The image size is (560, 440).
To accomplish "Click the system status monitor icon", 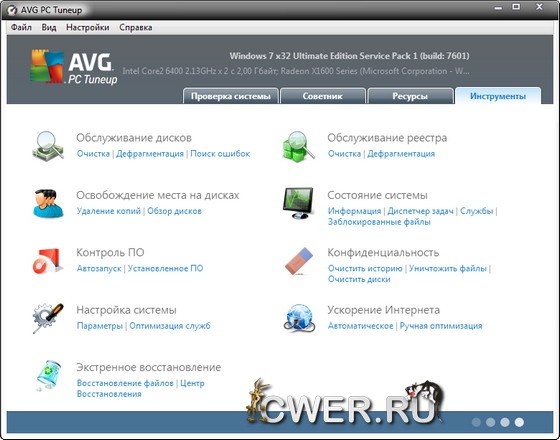I will coord(299,203).
